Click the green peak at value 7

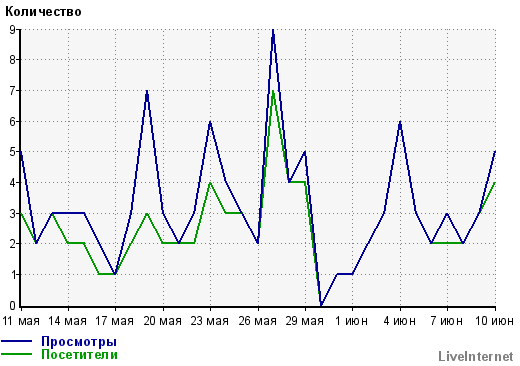click(x=273, y=92)
